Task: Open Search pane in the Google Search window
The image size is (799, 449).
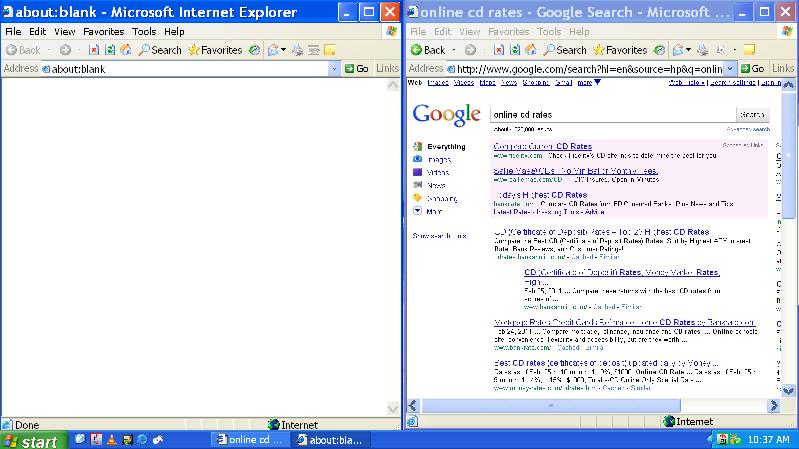Action: coord(565,50)
